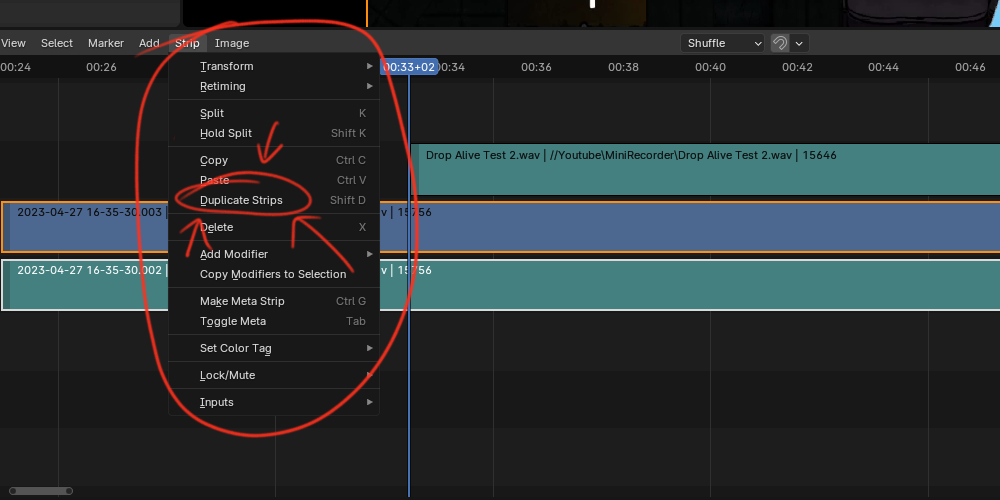Click the 00:33+02 playhead frame marker
The height and width of the screenshot is (500, 1000).
[409, 67]
